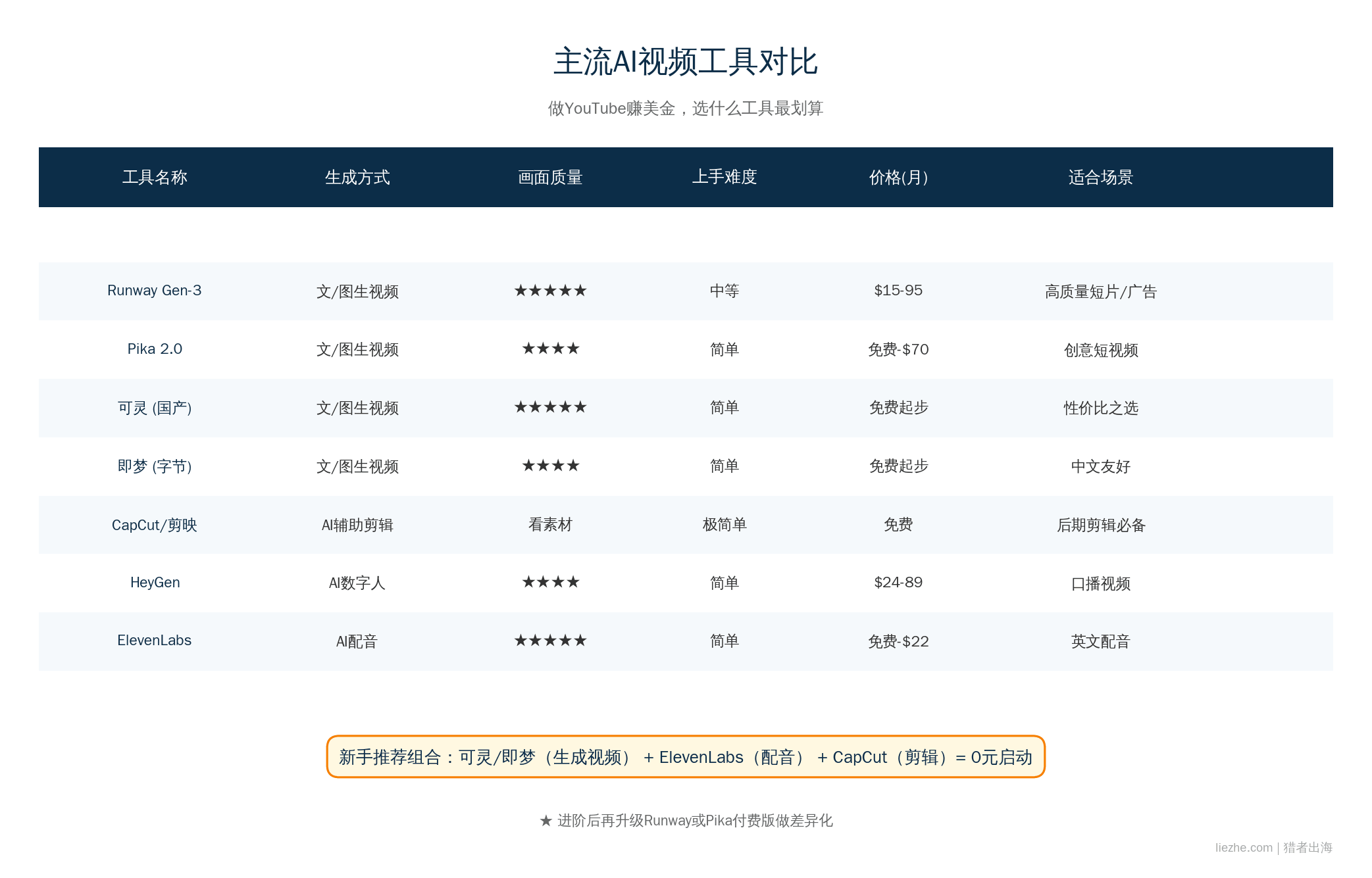Click the star icon before 进阶后再升级 note
The height and width of the screenshot is (878, 1372).
click(x=546, y=821)
